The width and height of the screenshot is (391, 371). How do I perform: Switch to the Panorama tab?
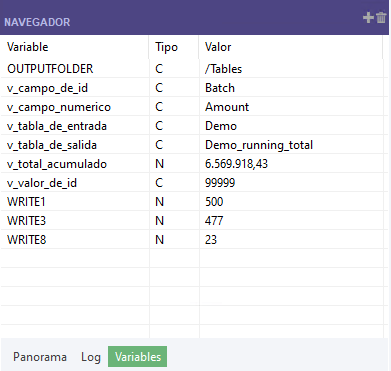coord(40,357)
